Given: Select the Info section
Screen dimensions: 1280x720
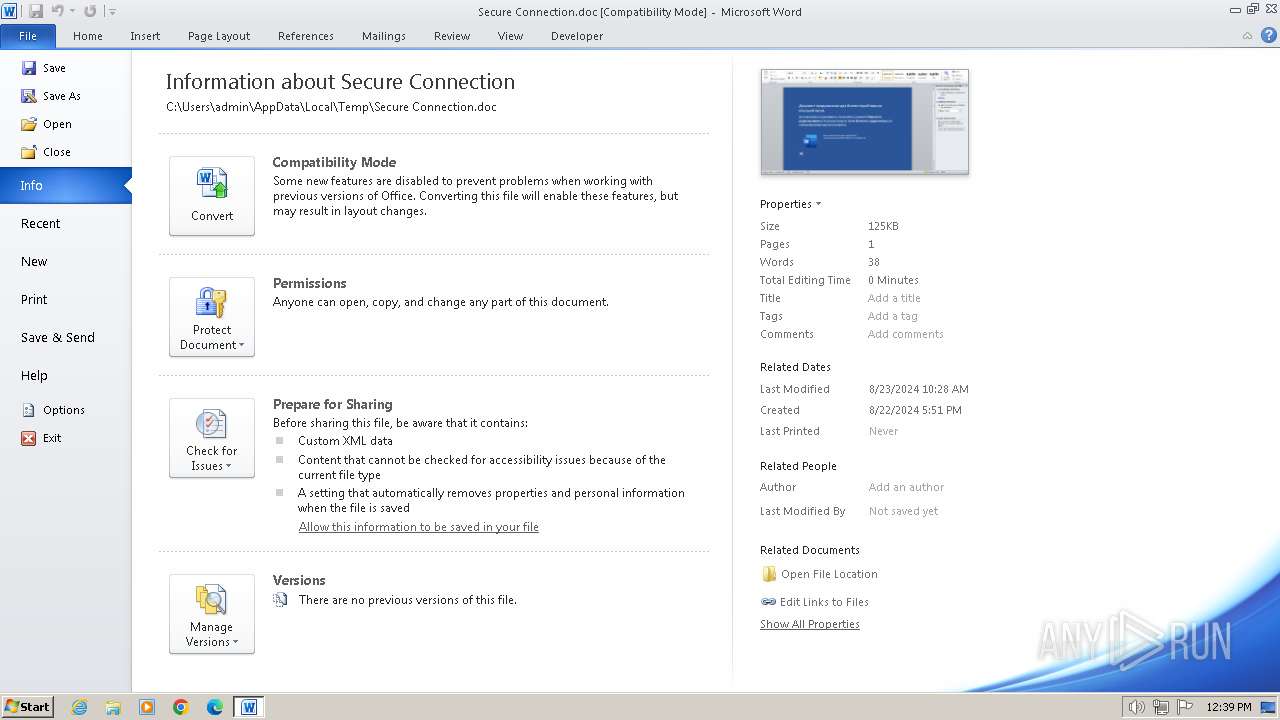Looking at the screenshot, I should point(65,186).
